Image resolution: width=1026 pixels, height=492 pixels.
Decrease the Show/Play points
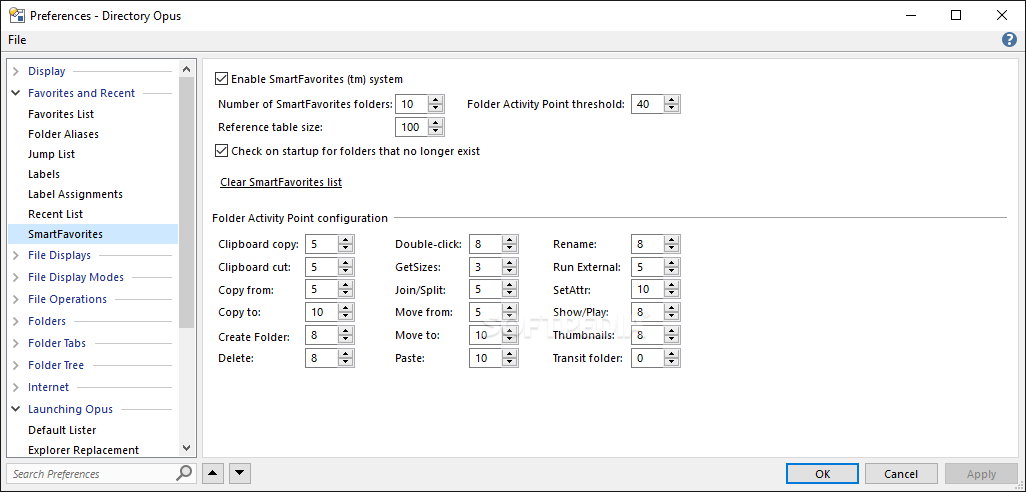(672, 317)
